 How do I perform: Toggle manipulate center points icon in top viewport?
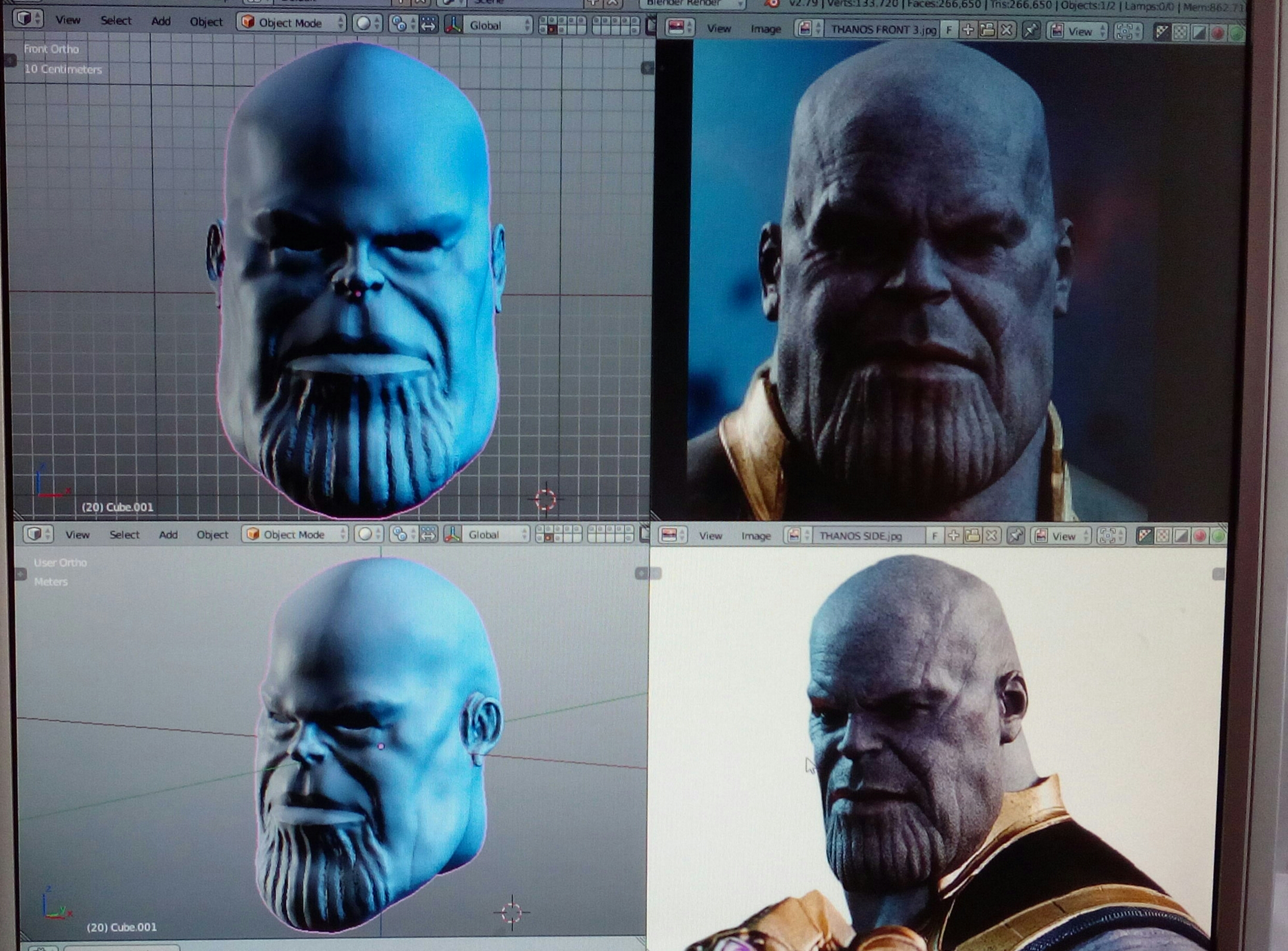[428, 25]
